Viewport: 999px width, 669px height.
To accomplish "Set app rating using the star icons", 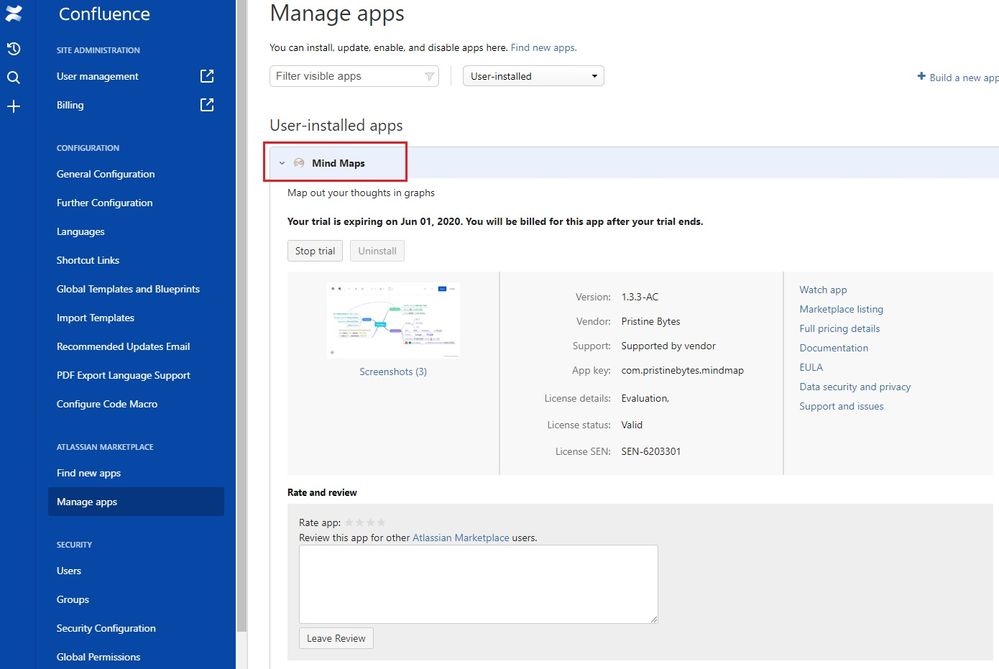I will click(x=365, y=522).
